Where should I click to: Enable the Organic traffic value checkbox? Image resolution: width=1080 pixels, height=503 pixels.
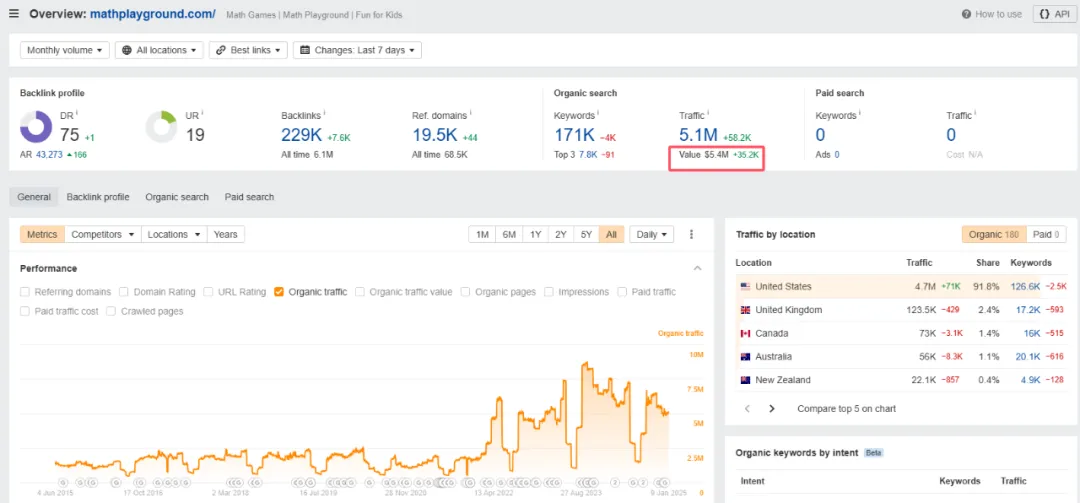[360, 292]
